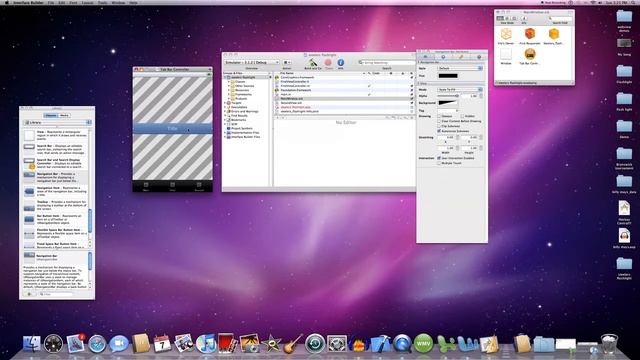Pick the Toolbar item in Library list
Screen dimensions: 640x360
tap(55, 204)
